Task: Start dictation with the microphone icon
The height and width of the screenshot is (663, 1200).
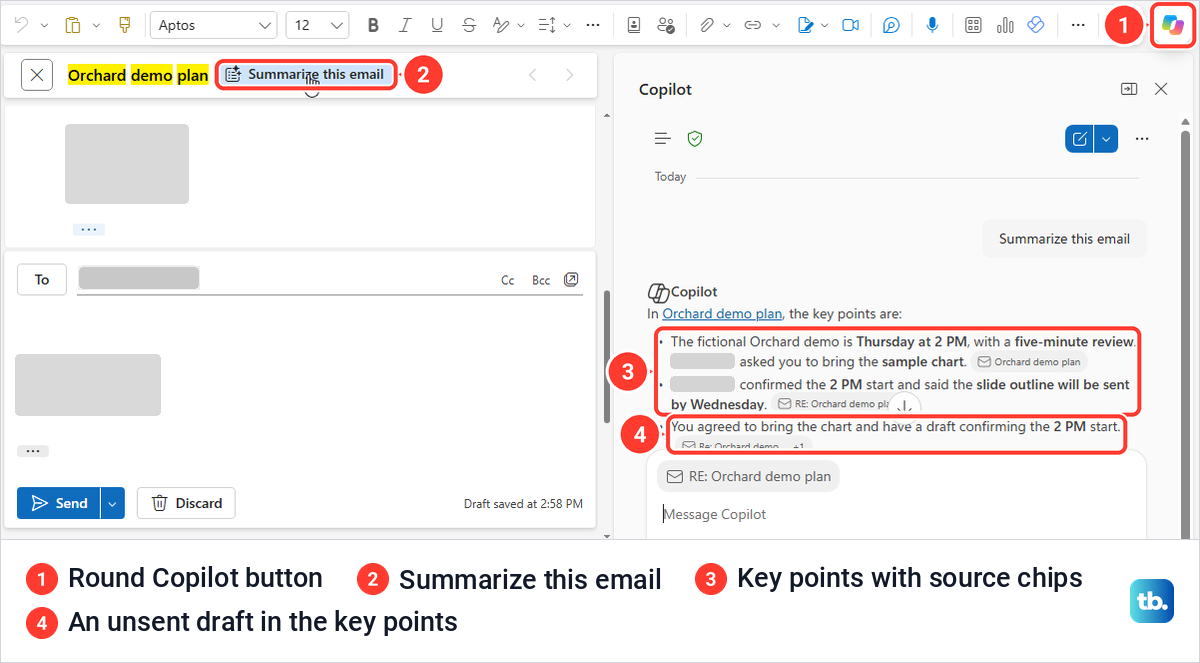Action: [x=932, y=25]
